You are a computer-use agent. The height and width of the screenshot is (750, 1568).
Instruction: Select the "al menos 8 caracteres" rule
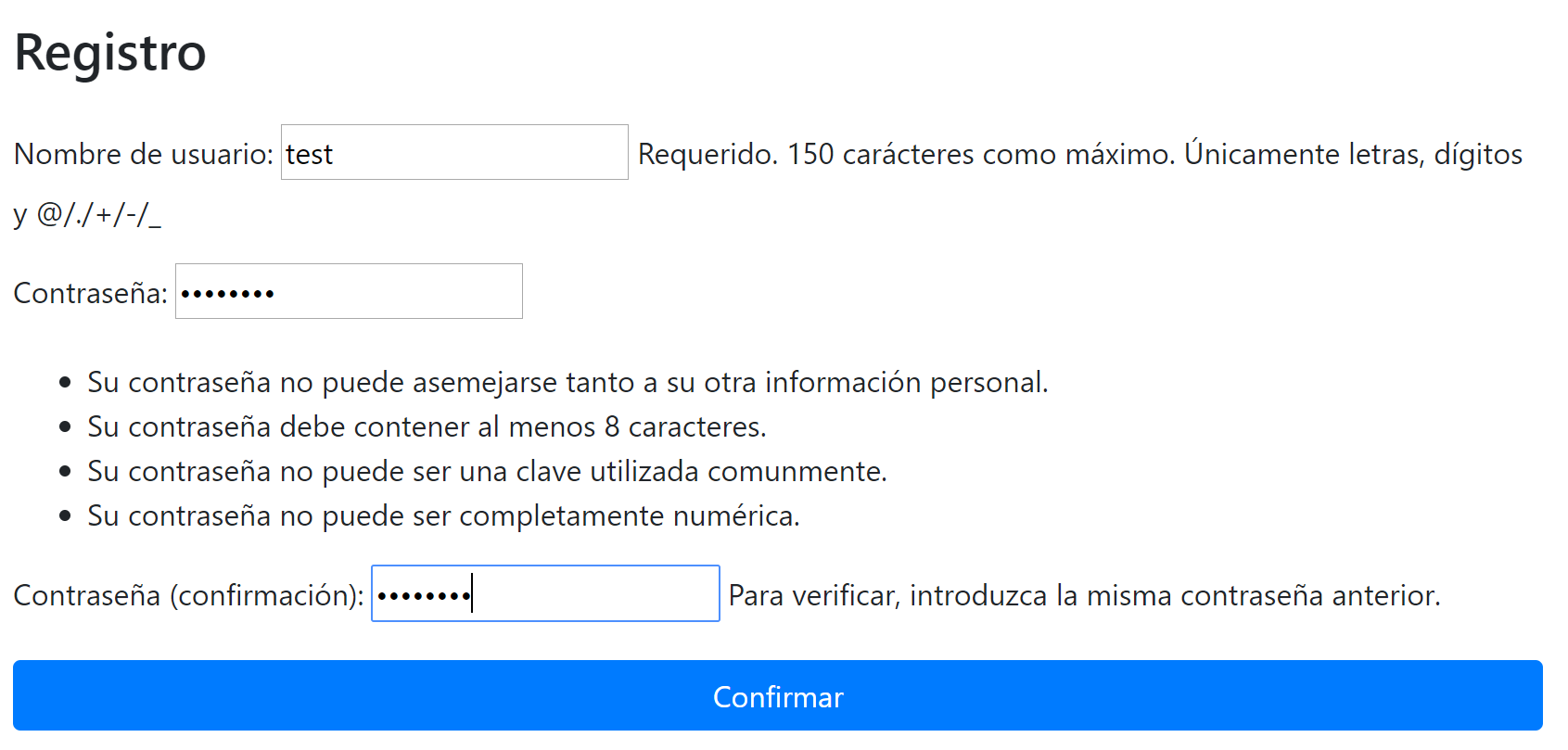pyautogui.click(x=427, y=426)
